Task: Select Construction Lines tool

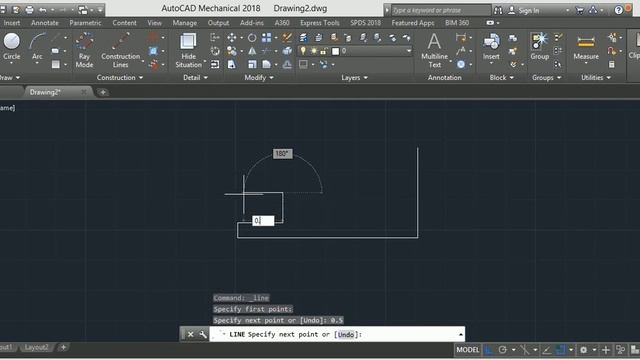Action: tap(120, 50)
